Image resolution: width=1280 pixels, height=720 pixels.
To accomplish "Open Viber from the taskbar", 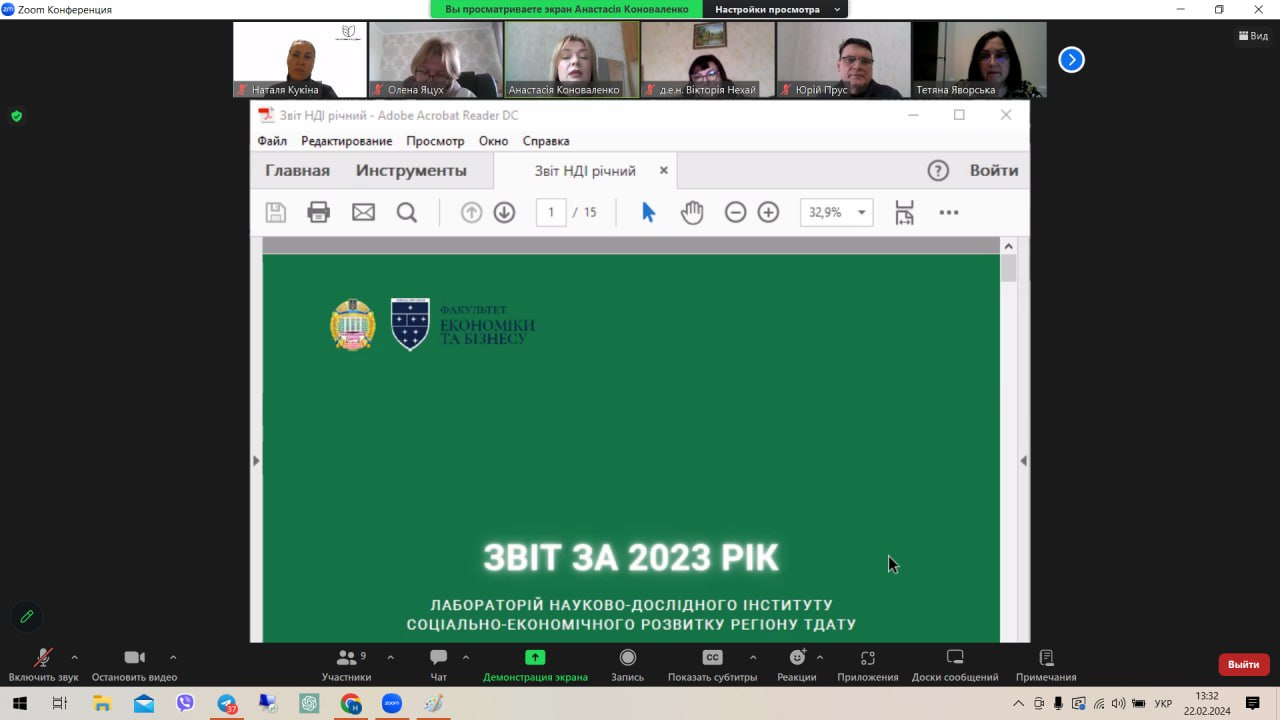I will coord(185,703).
